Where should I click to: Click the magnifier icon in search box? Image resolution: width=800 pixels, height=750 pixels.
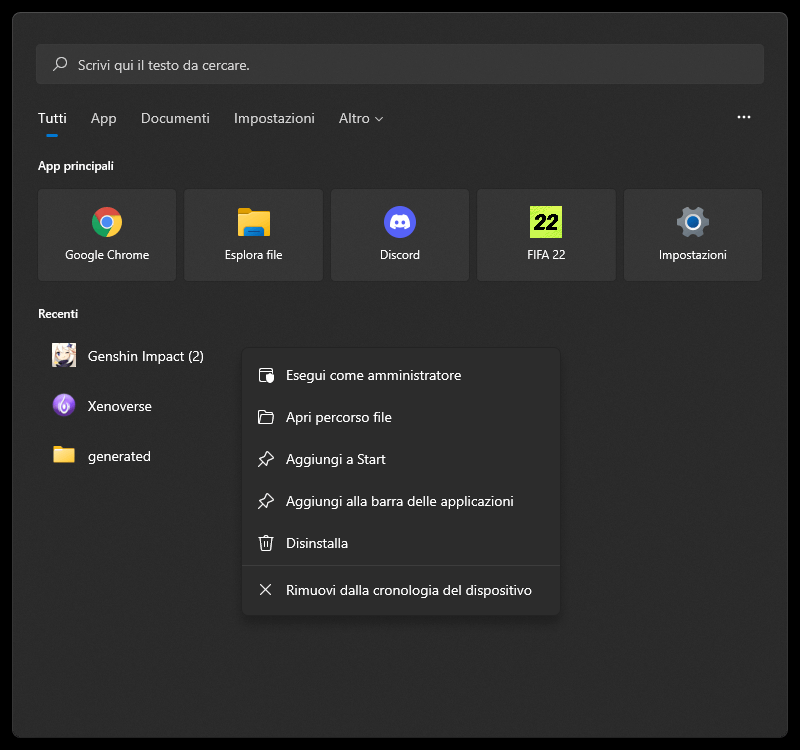coord(60,64)
